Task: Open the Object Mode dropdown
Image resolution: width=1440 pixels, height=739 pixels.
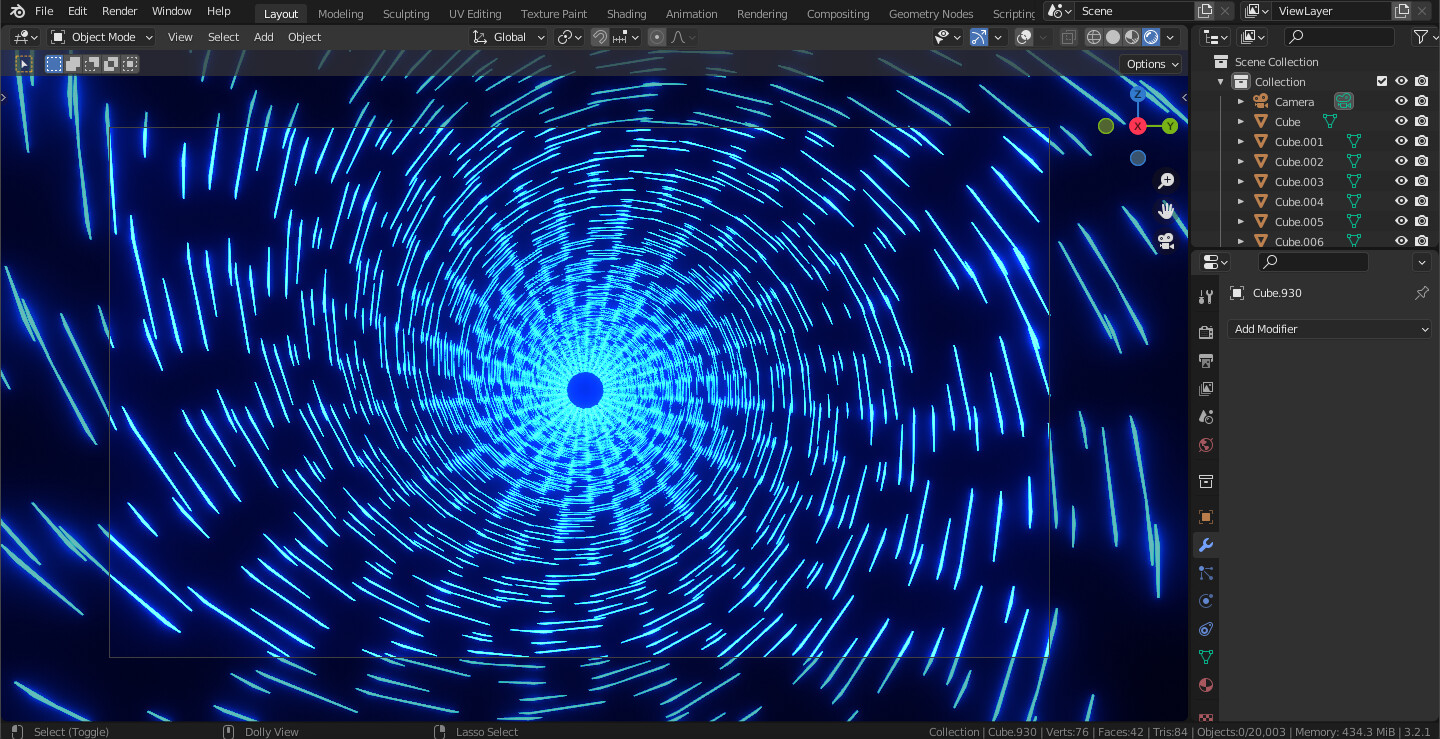Action: 100,36
